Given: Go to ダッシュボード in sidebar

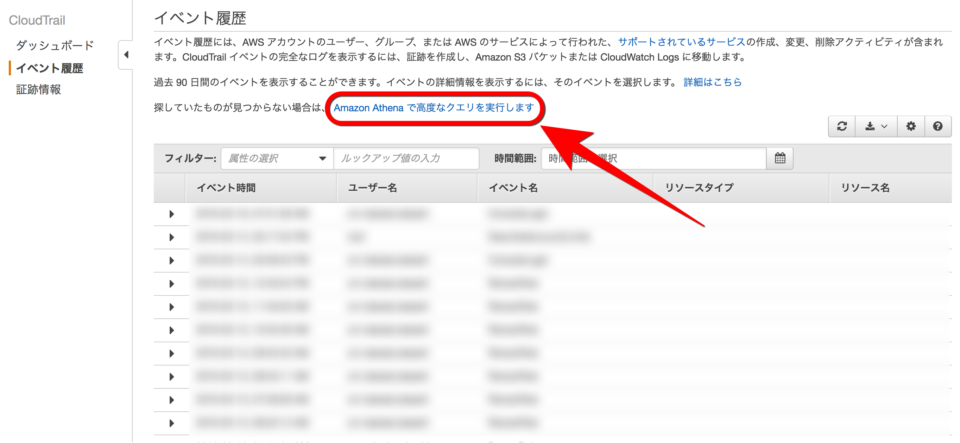Looking at the screenshot, I should coord(55,46).
